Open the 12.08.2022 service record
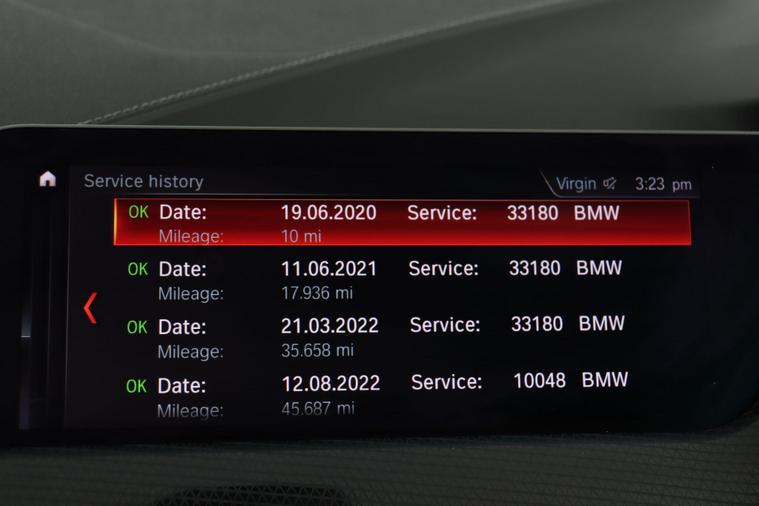Image resolution: width=759 pixels, height=506 pixels. point(400,394)
